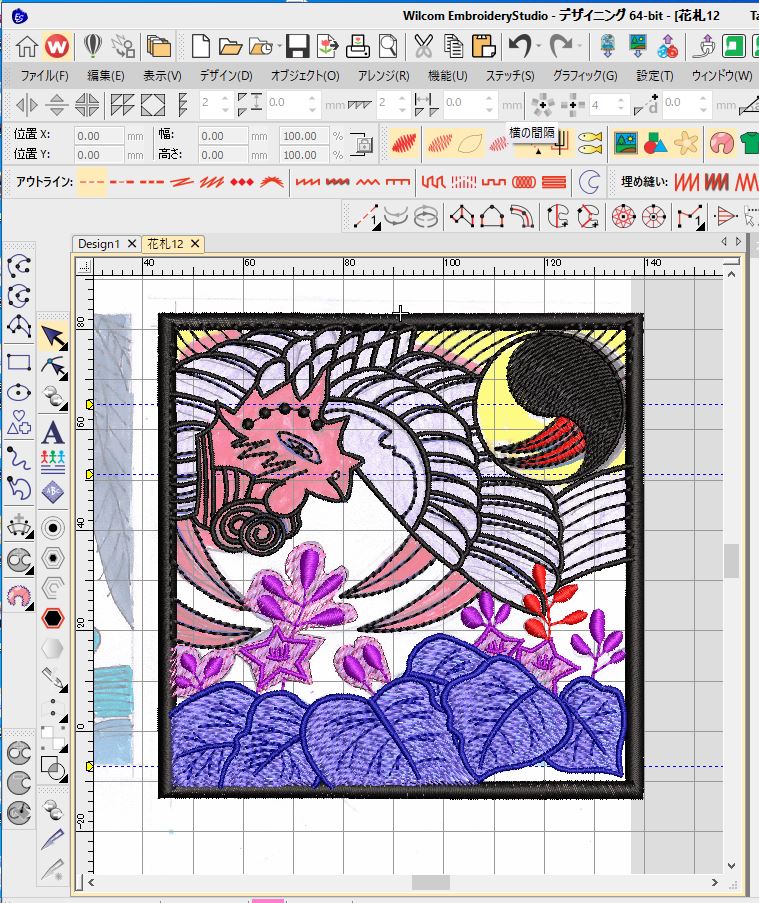Open the グラフィック(G) menu
This screenshot has width=759, height=903.
click(x=585, y=76)
